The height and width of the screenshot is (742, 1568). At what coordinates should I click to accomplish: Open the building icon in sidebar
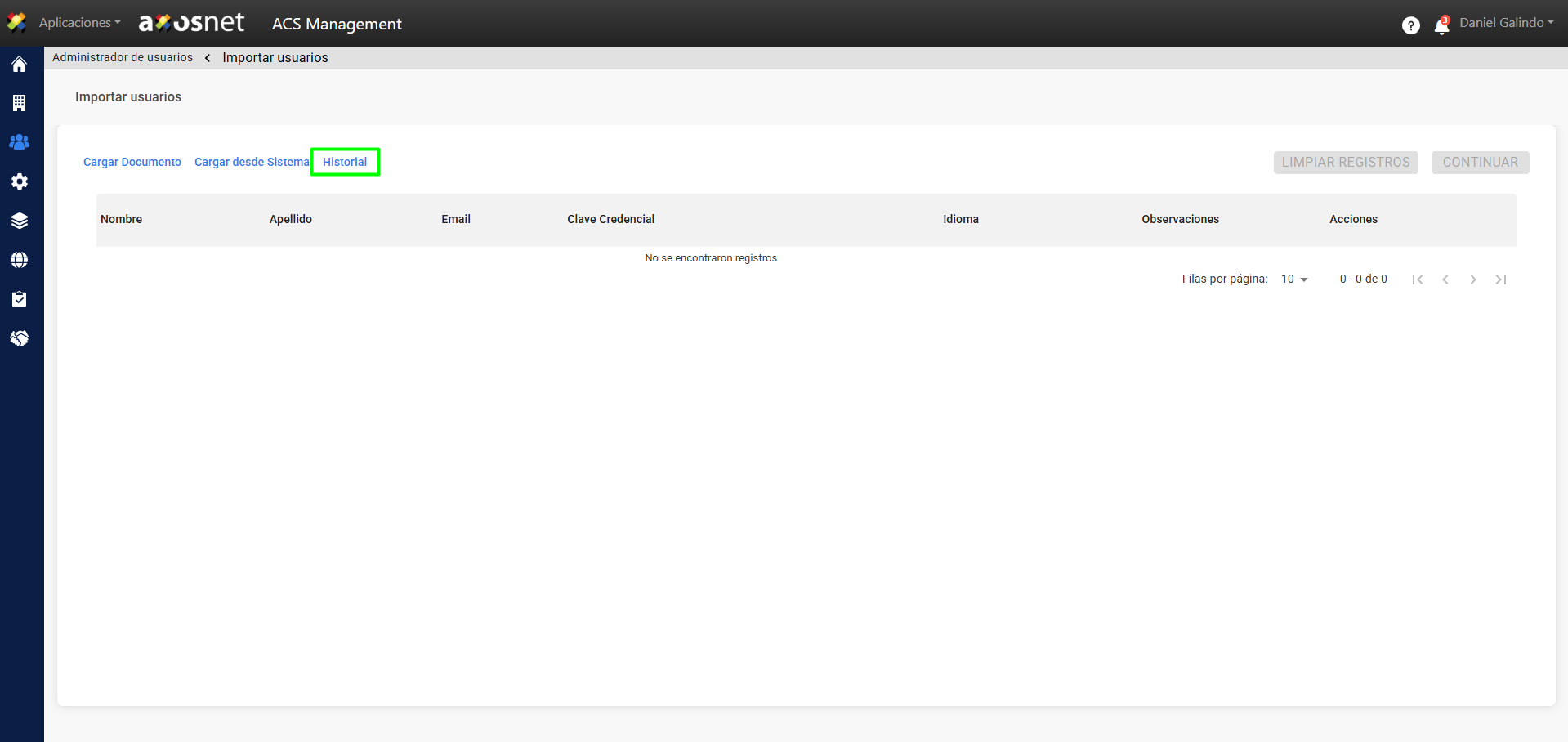pos(20,103)
